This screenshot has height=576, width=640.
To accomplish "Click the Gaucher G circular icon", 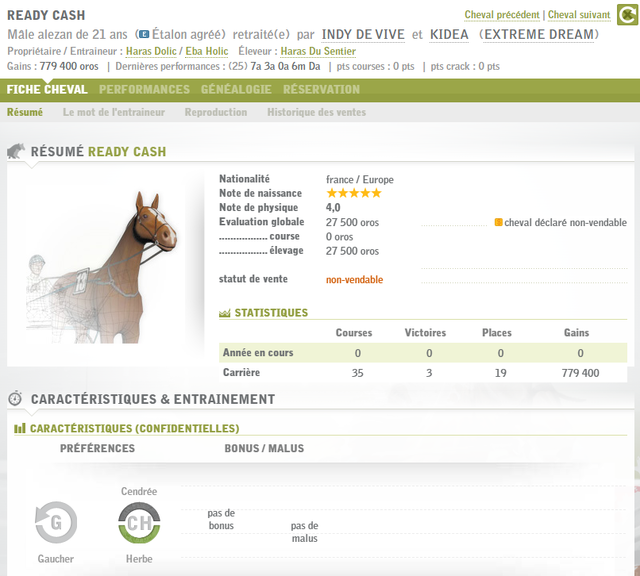I will 56,522.
